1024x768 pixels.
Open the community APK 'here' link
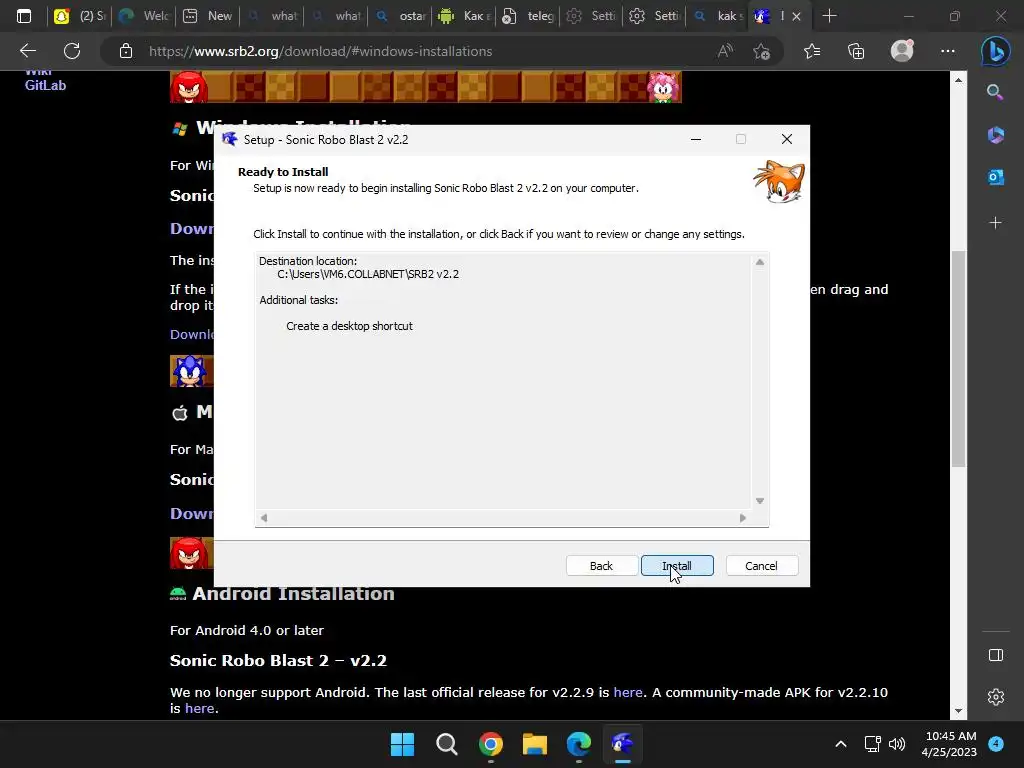coord(199,709)
